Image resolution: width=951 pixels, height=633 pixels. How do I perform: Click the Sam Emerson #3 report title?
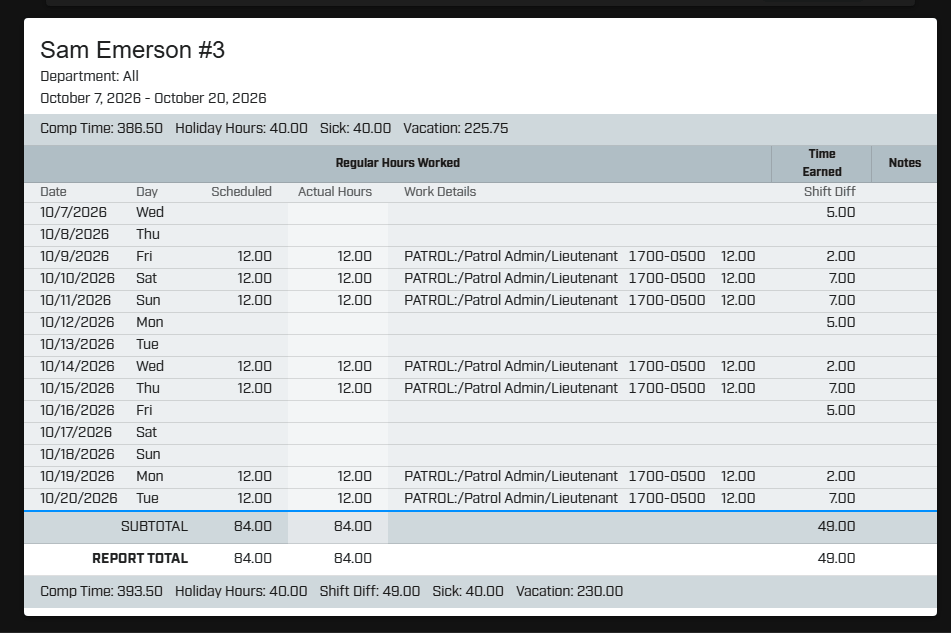coord(132,50)
